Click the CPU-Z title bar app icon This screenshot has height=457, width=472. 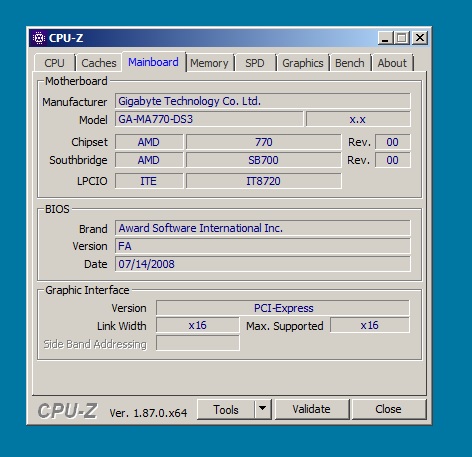pos(39,38)
